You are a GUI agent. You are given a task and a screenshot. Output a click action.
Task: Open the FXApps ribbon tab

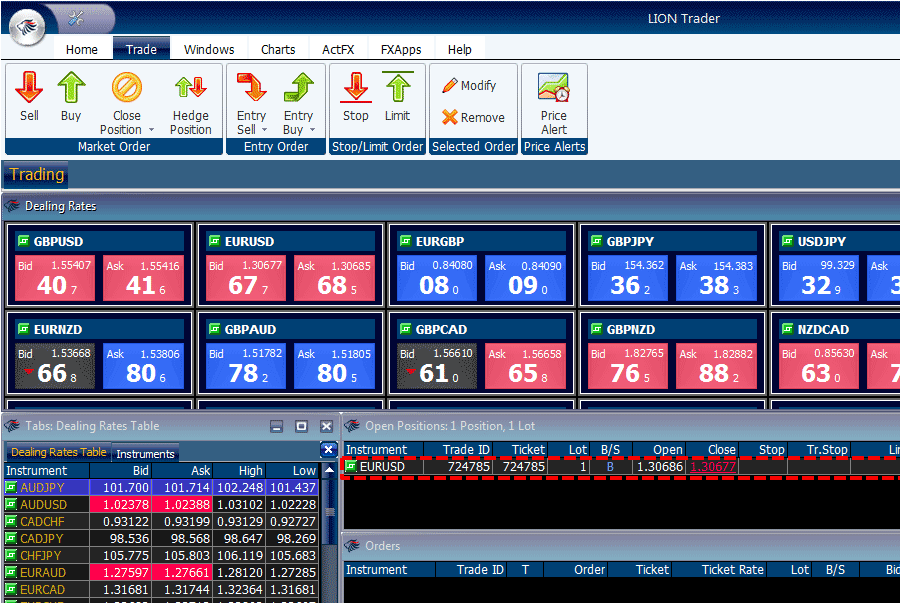[401, 49]
